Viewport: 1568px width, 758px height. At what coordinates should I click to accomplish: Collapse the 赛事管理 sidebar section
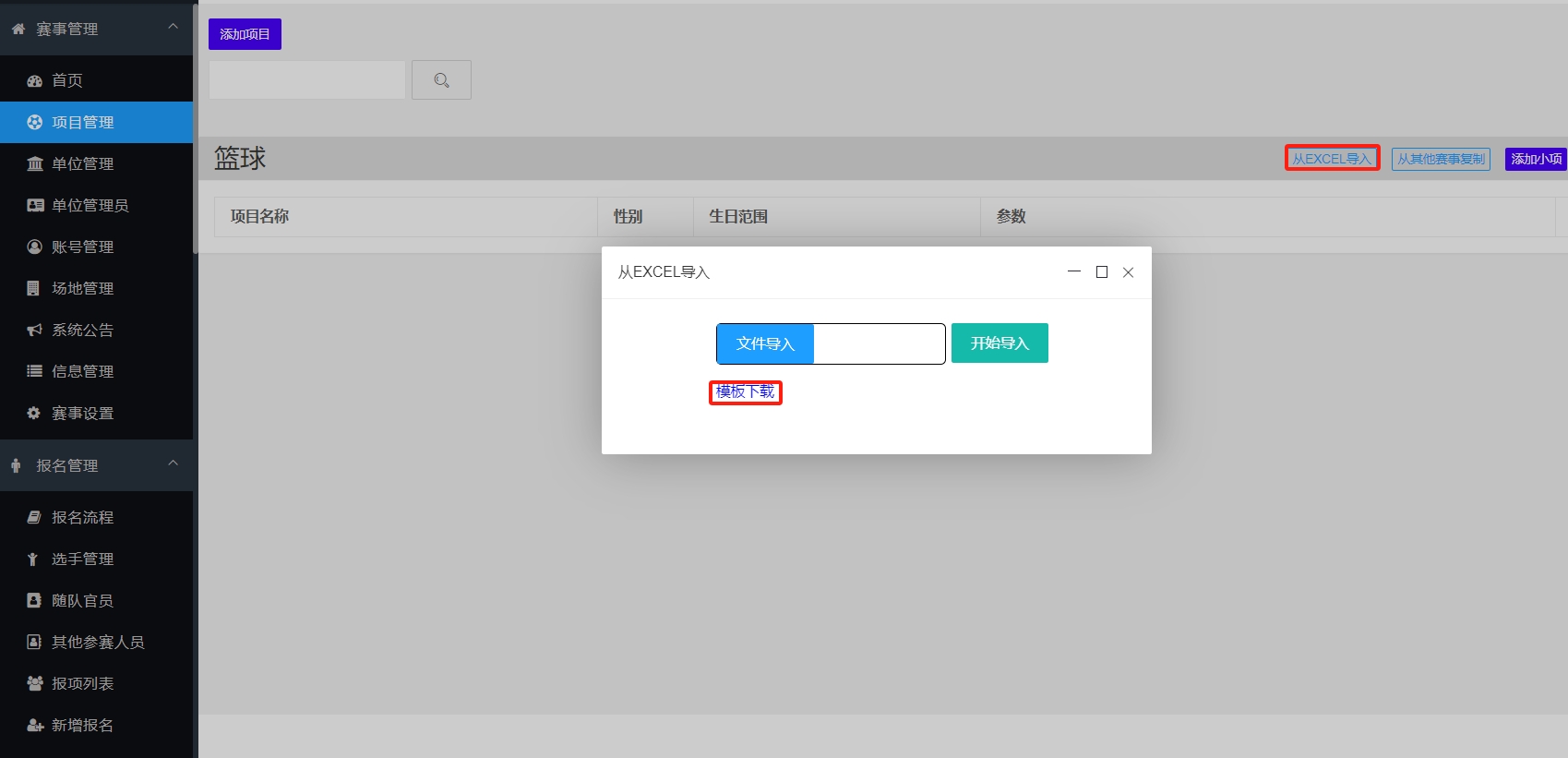click(x=173, y=28)
